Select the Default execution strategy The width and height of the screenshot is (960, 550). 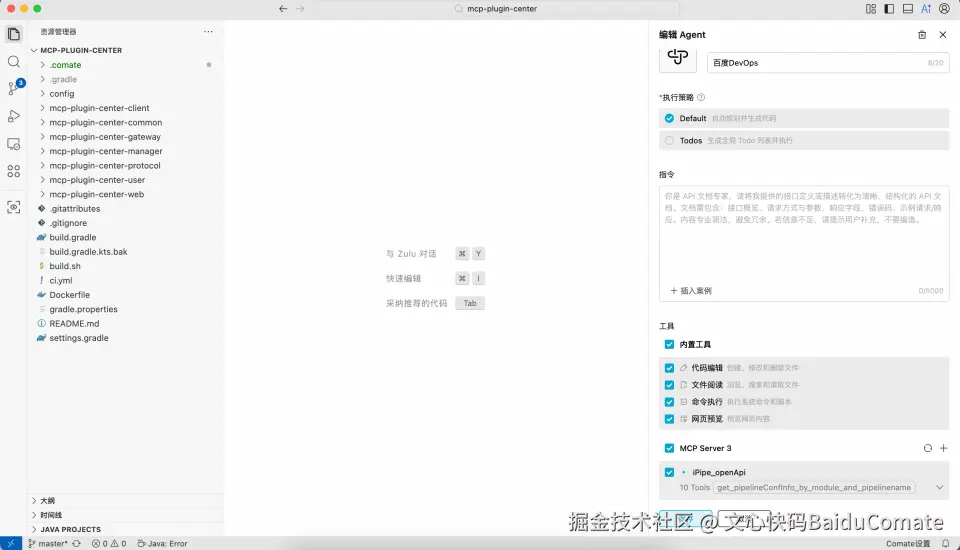click(x=804, y=118)
